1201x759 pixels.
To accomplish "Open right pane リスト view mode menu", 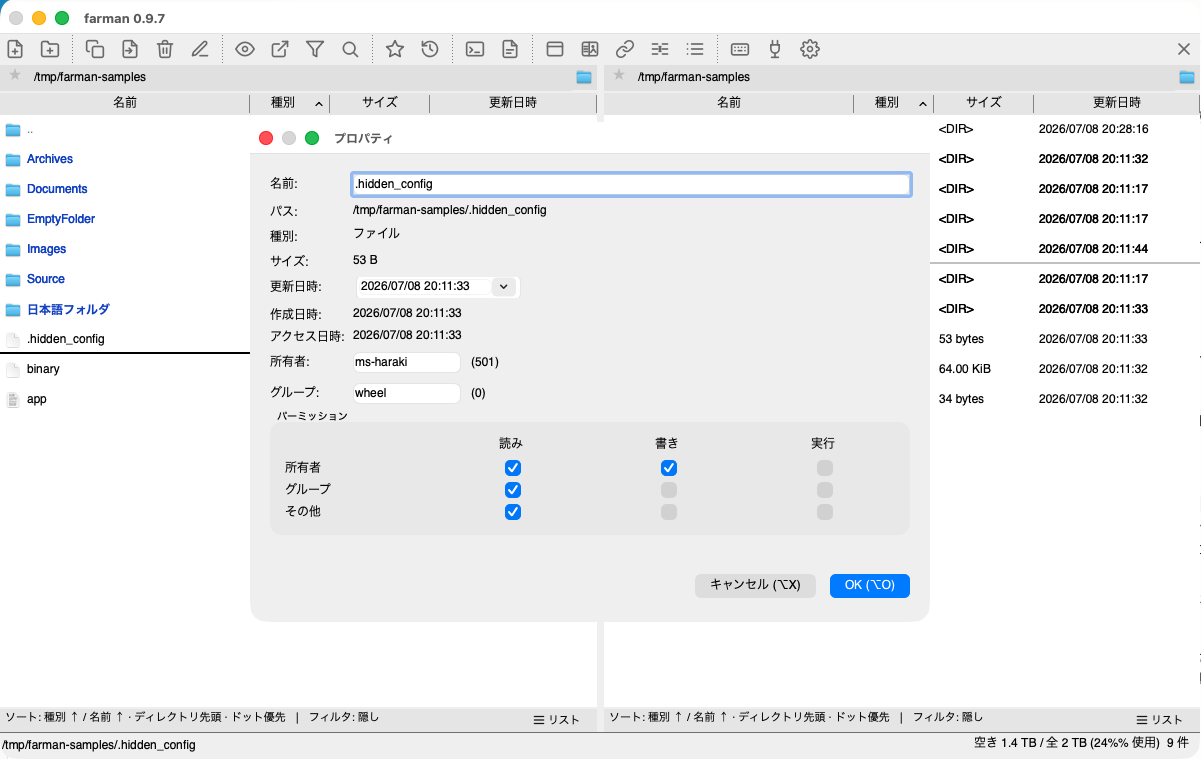I will 1160,720.
